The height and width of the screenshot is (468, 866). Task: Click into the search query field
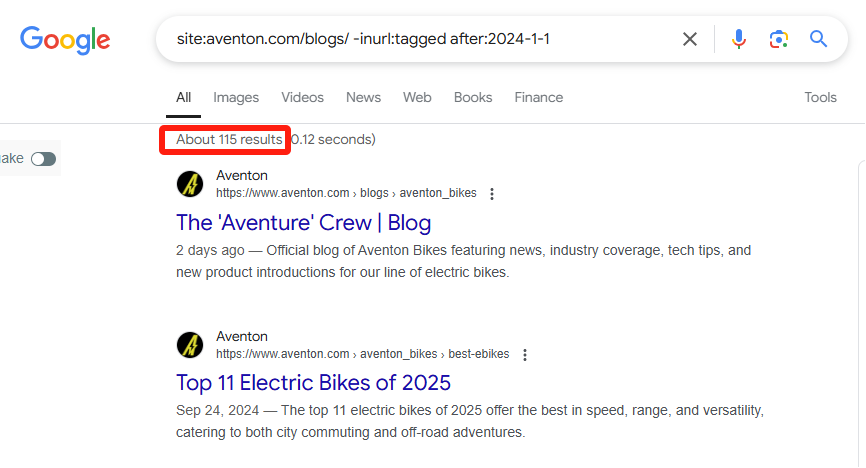tap(420, 39)
